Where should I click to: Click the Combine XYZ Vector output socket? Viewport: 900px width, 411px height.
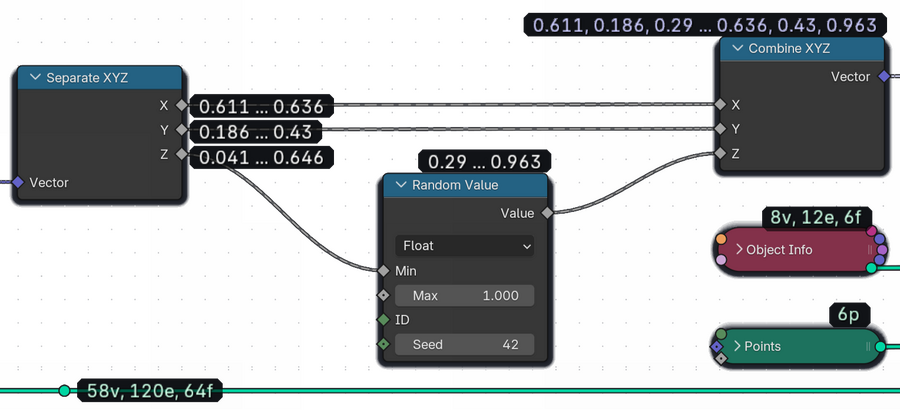[x=883, y=77]
